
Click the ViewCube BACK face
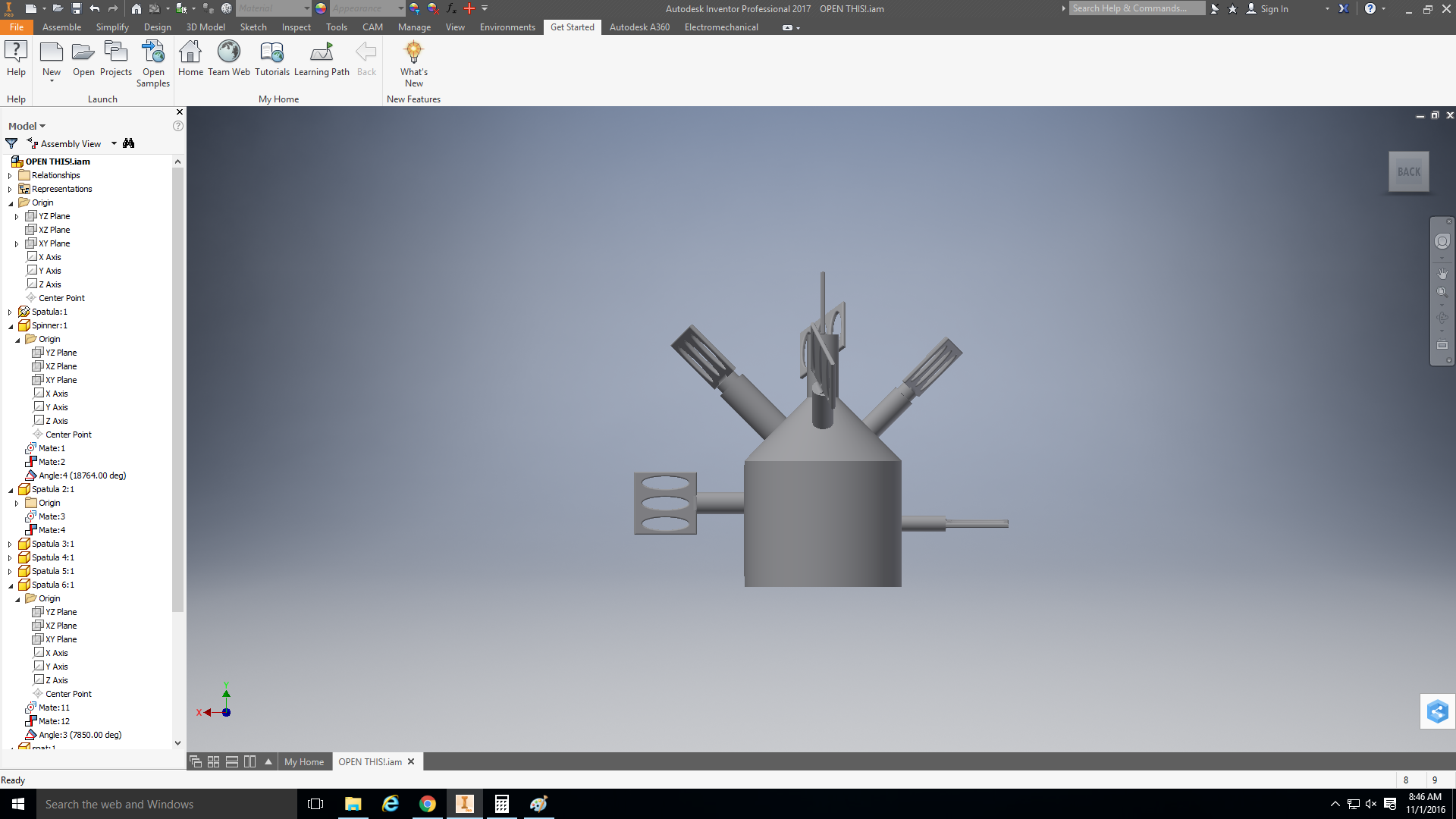tap(1409, 172)
